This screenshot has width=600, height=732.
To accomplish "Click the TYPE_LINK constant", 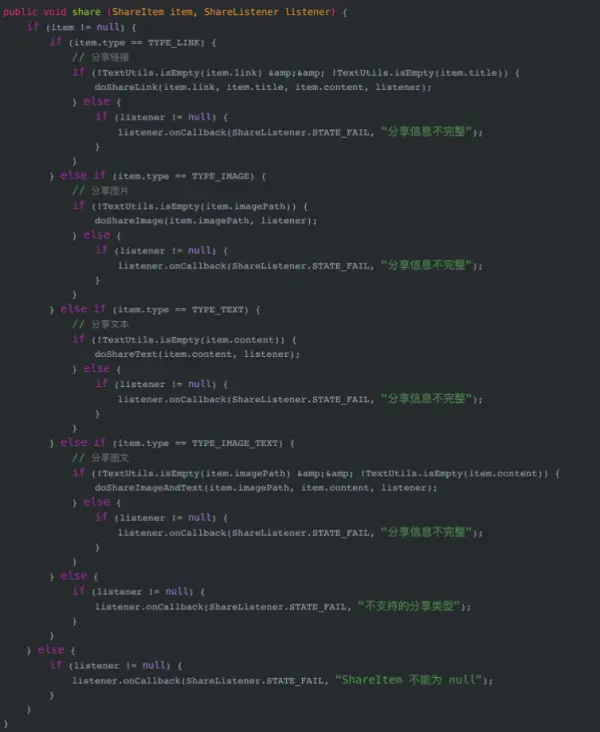I will [x=176, y=43].
